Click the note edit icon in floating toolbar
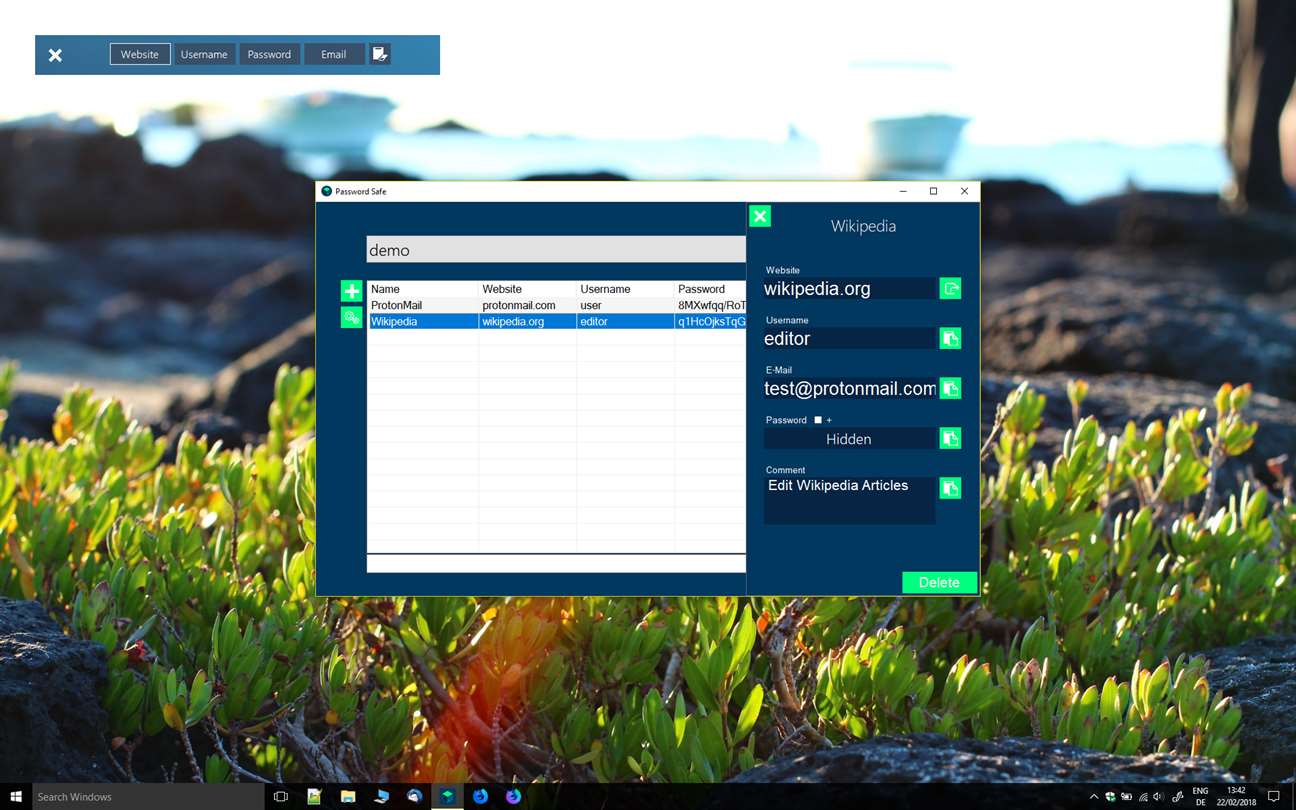Image resolution: width=1296 pixels, height=810 pixels. click(380, 54)
